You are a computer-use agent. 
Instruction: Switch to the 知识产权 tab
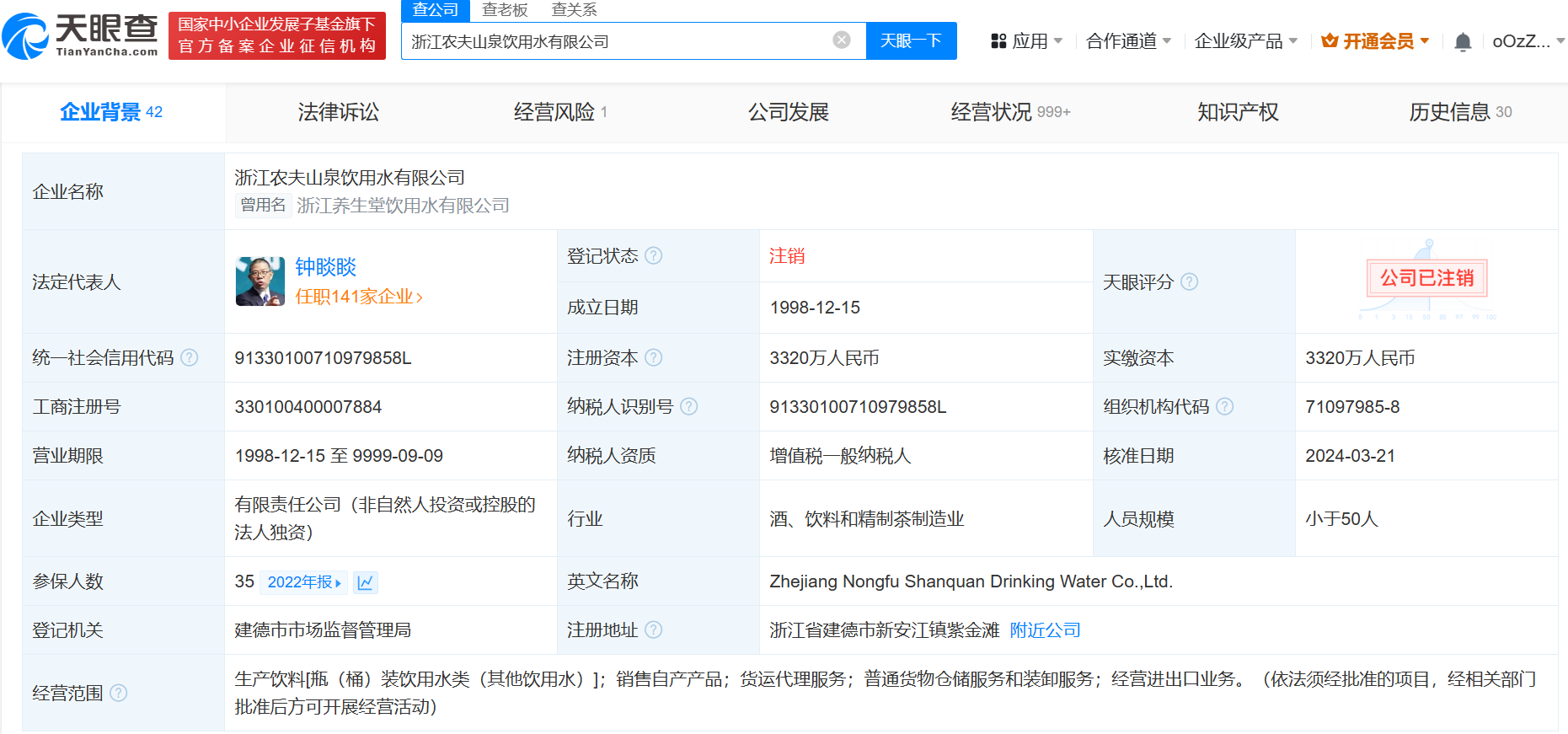point(1238,112)
